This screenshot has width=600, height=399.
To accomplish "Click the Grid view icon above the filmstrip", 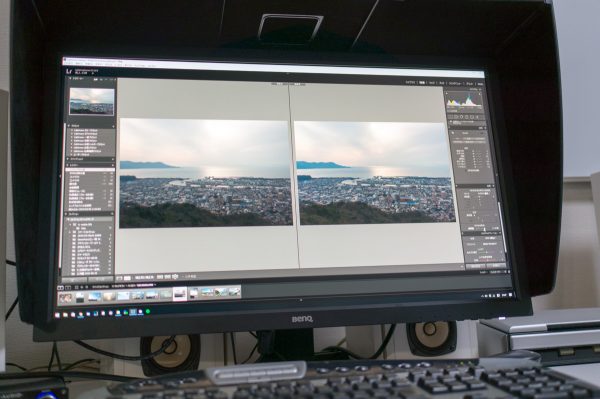I will tap(76, 287).
